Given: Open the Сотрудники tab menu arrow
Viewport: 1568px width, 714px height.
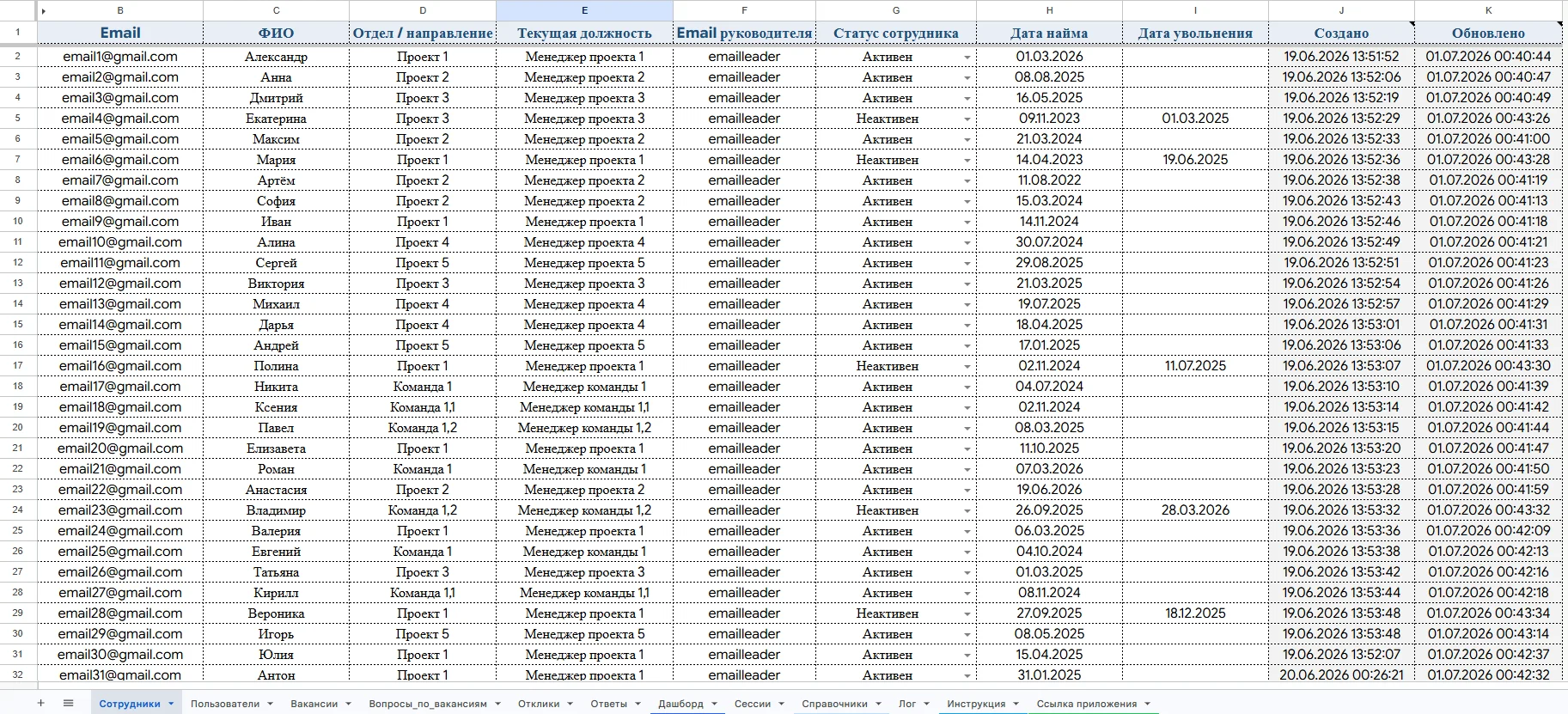Looking at the screenshot, I should pos(171,704).
